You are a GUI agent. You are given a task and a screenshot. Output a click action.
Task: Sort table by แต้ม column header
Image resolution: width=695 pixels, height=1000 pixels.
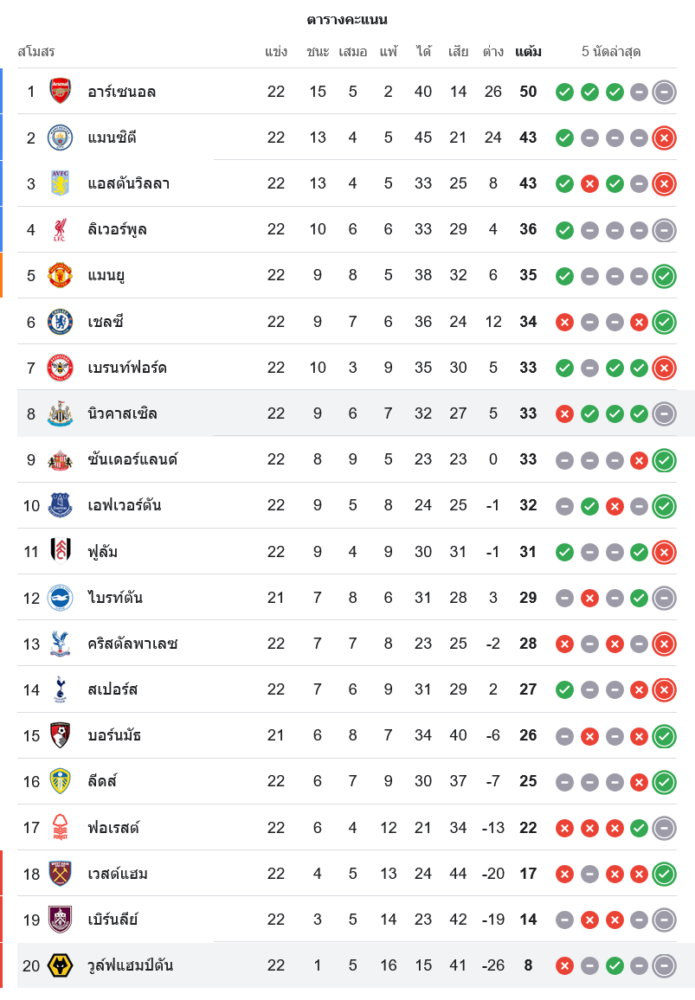[528, 52]
